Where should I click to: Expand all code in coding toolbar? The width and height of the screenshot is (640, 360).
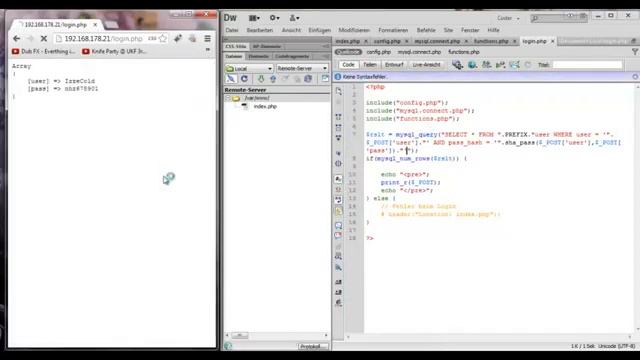[338, 138]
